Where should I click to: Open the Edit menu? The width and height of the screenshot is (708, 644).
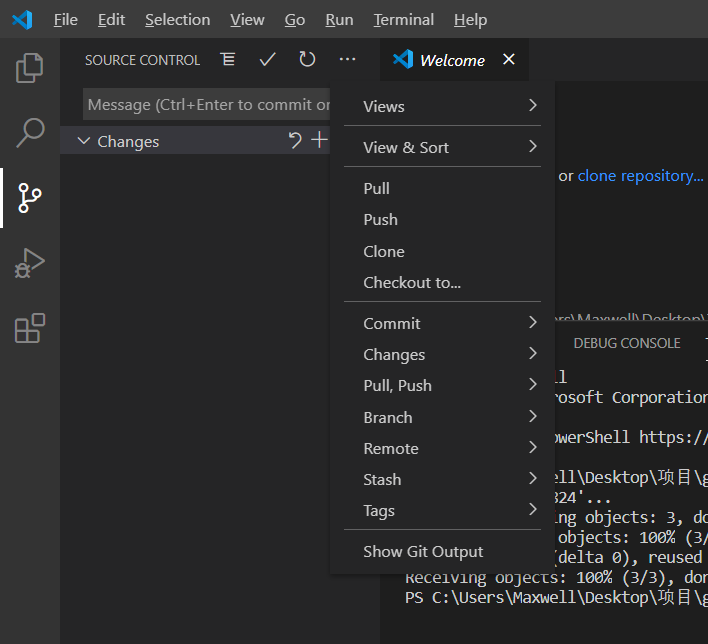tap(111, 20)
